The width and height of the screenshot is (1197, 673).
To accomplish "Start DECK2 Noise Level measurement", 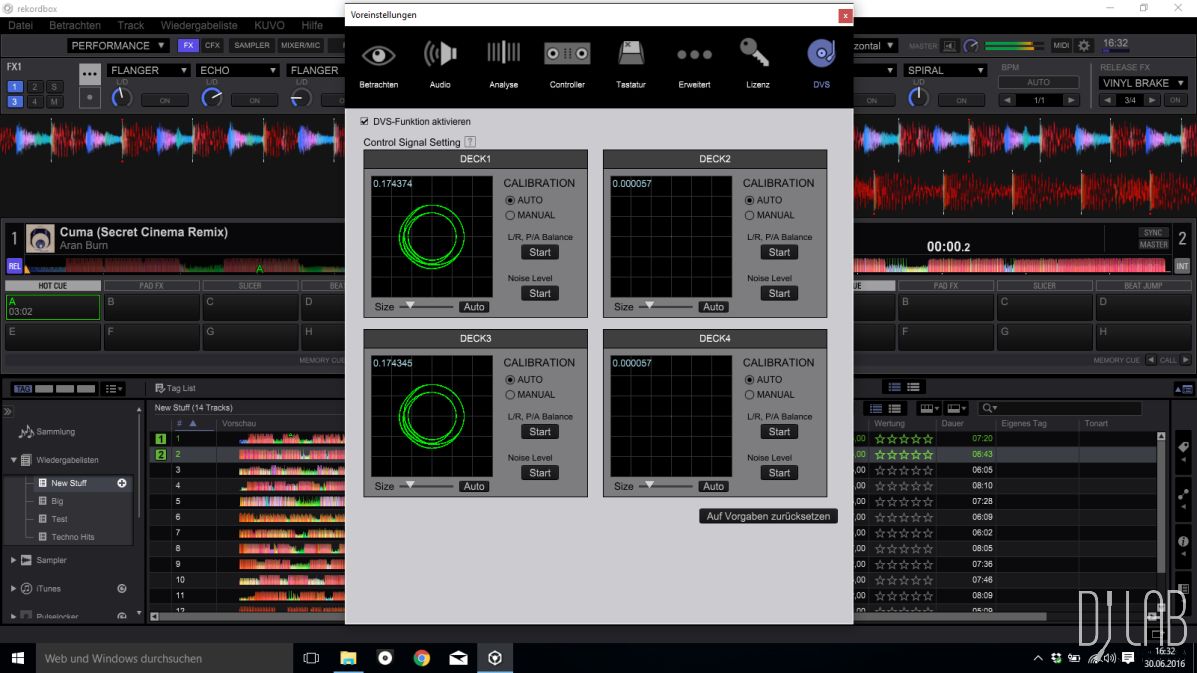I will (779, 293).
